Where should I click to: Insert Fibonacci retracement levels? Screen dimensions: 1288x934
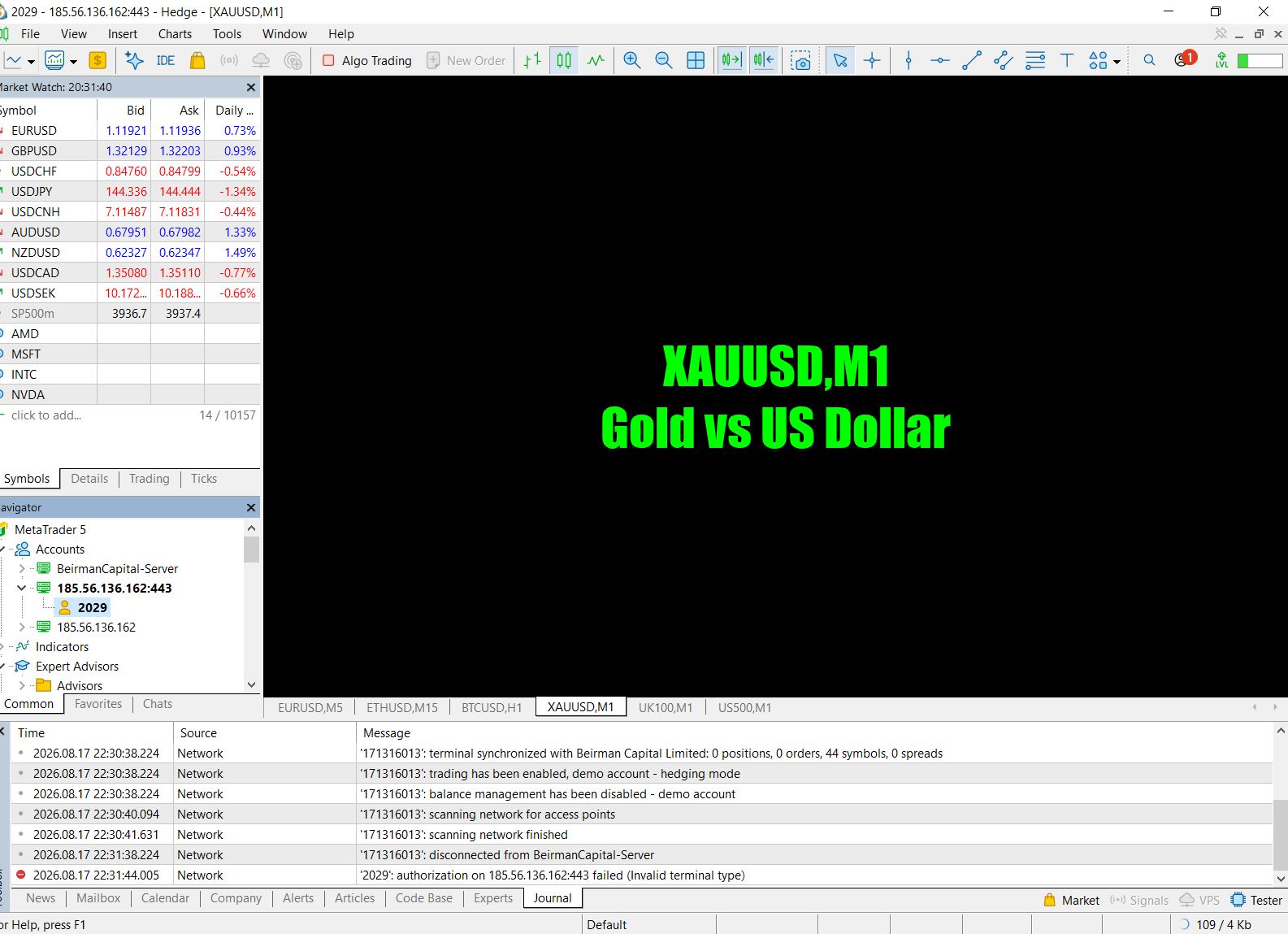(x=1035, y=60)
